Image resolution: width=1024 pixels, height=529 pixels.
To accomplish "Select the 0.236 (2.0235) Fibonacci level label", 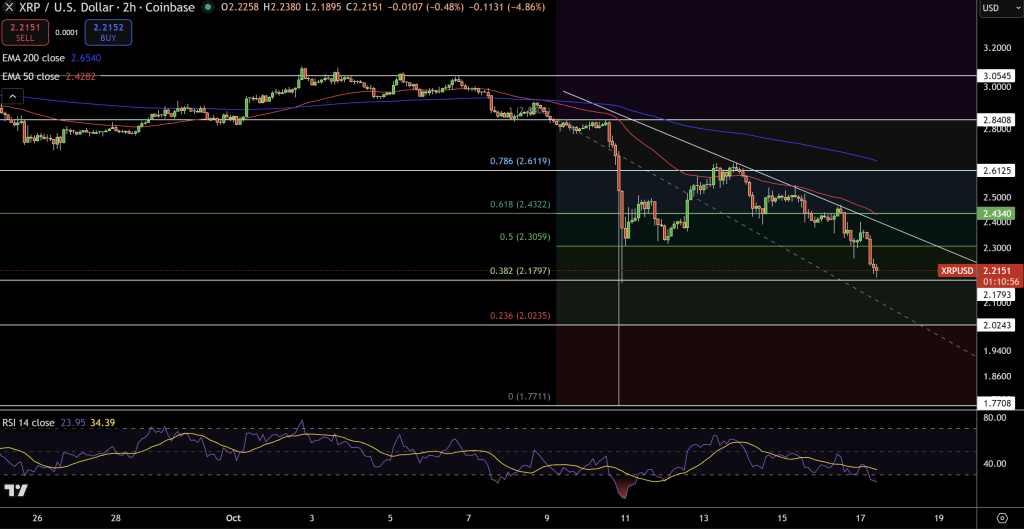I will point(520,315).
